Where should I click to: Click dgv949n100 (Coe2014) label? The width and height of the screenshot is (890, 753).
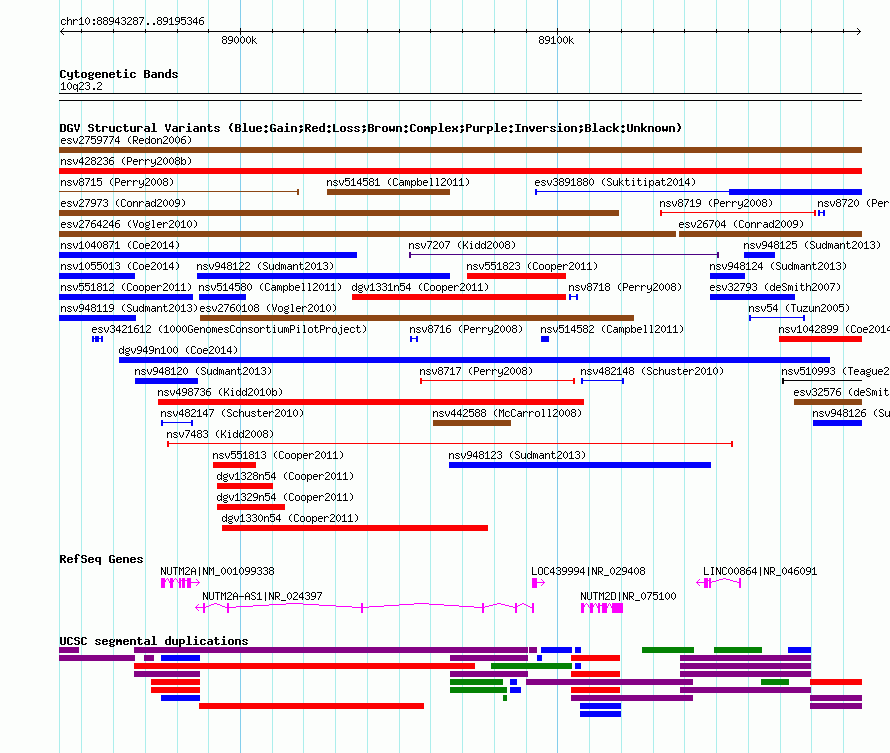[178, 350]
